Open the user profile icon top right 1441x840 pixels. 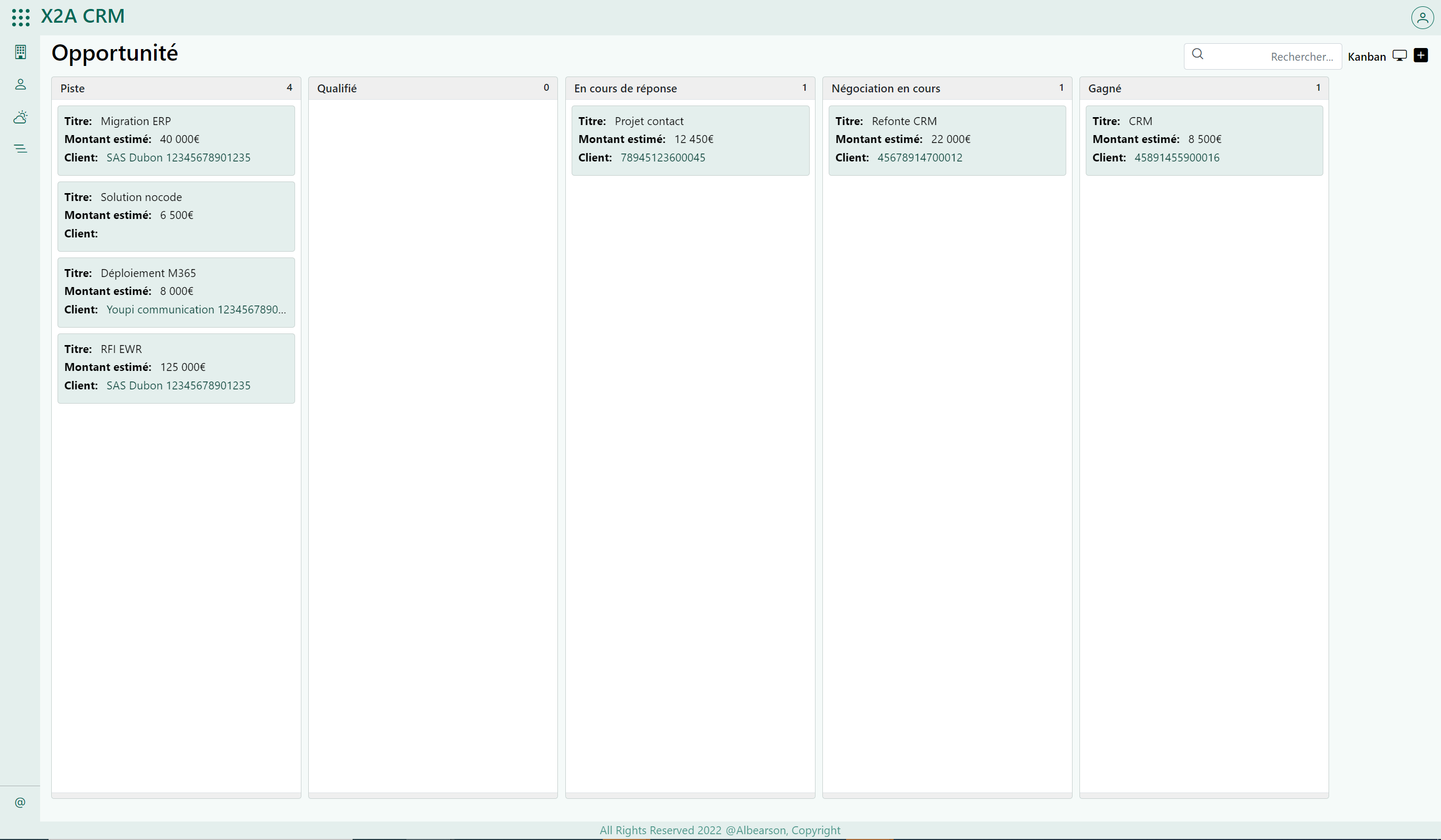[1422, 17]
